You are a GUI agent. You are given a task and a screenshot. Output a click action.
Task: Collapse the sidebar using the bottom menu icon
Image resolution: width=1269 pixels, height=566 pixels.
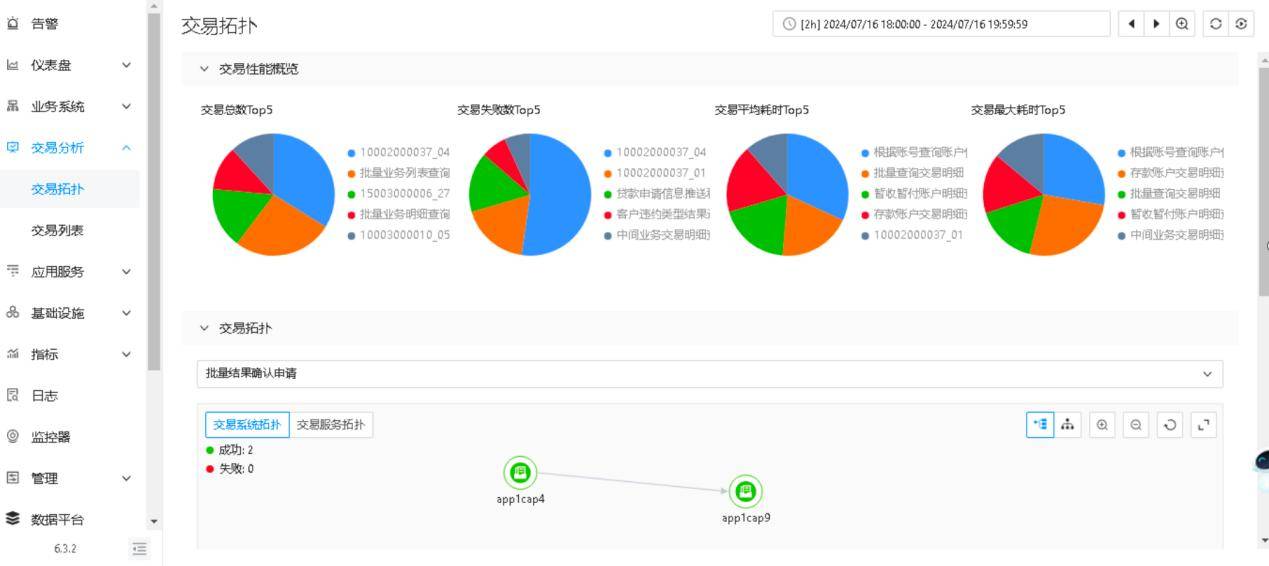pyautogui.click(x=140, y=548)
